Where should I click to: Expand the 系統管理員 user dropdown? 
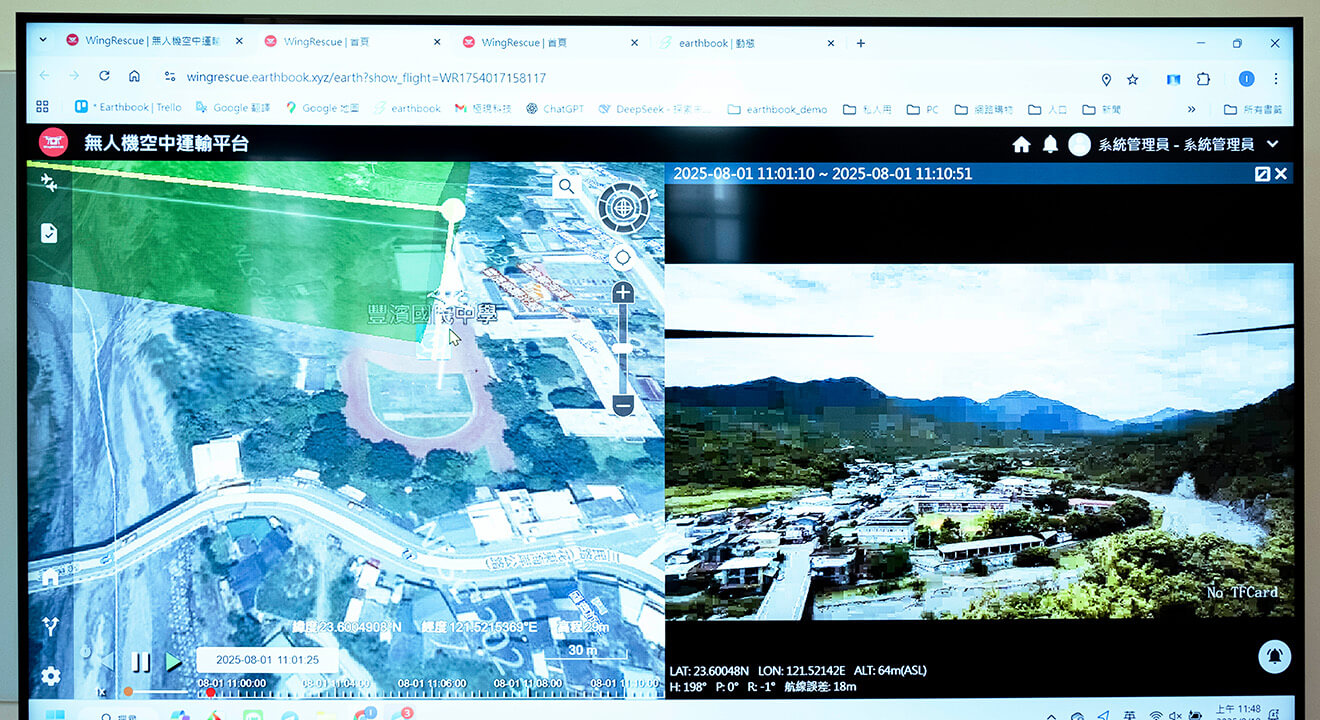pos(1273,144)
